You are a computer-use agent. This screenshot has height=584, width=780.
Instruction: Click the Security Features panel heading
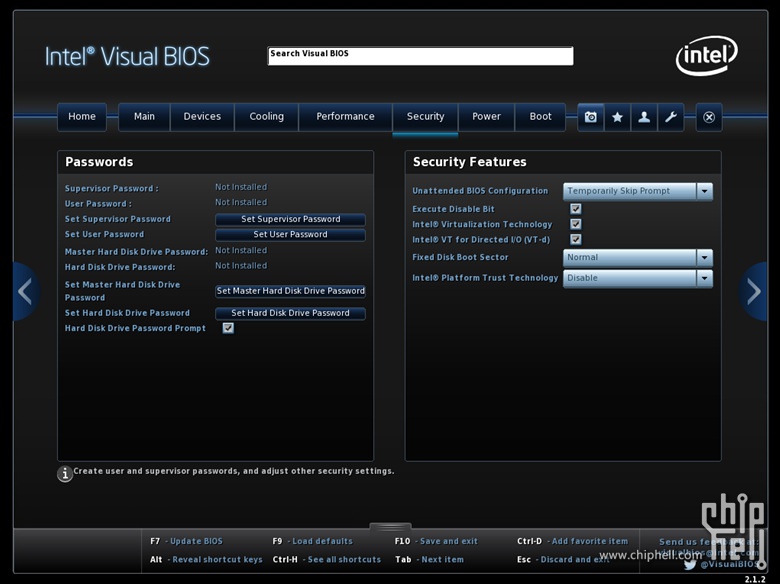470,162
